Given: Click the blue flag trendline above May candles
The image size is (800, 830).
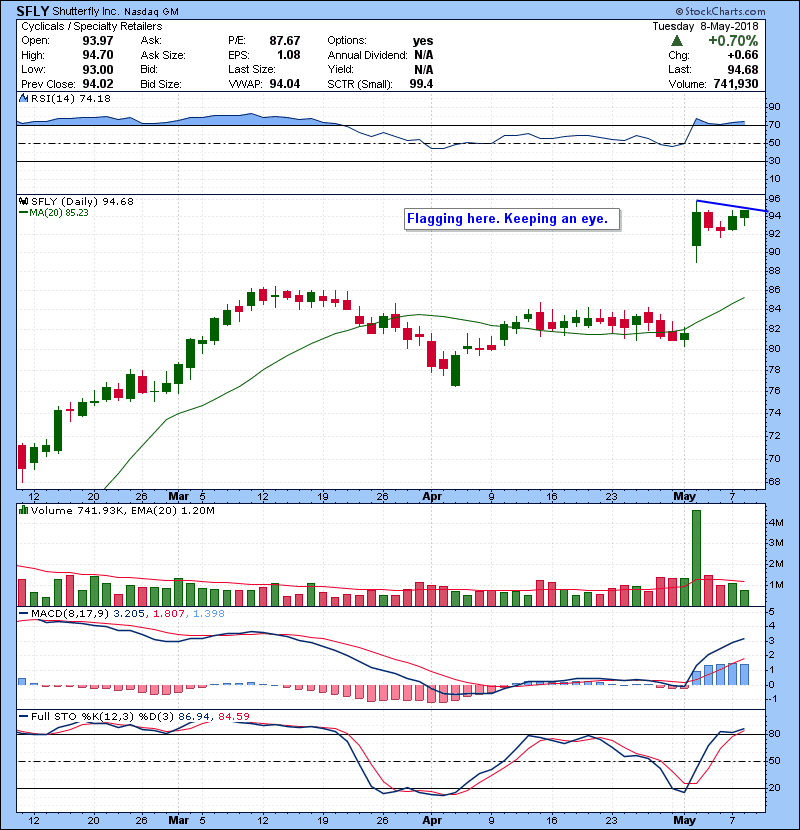Looking at the screenshot, I should tap(732, 206).
